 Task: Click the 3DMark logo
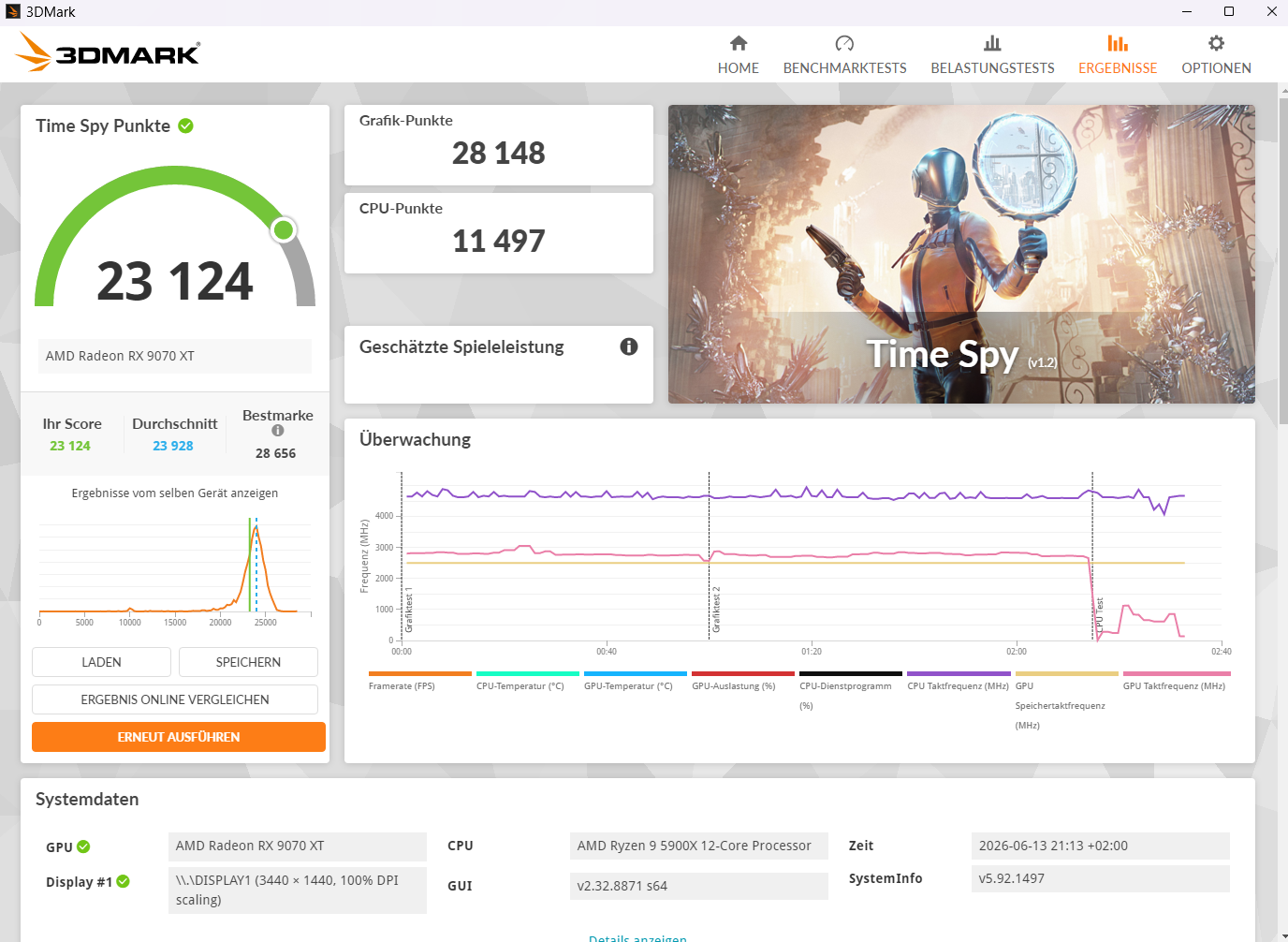pos(108,52)
